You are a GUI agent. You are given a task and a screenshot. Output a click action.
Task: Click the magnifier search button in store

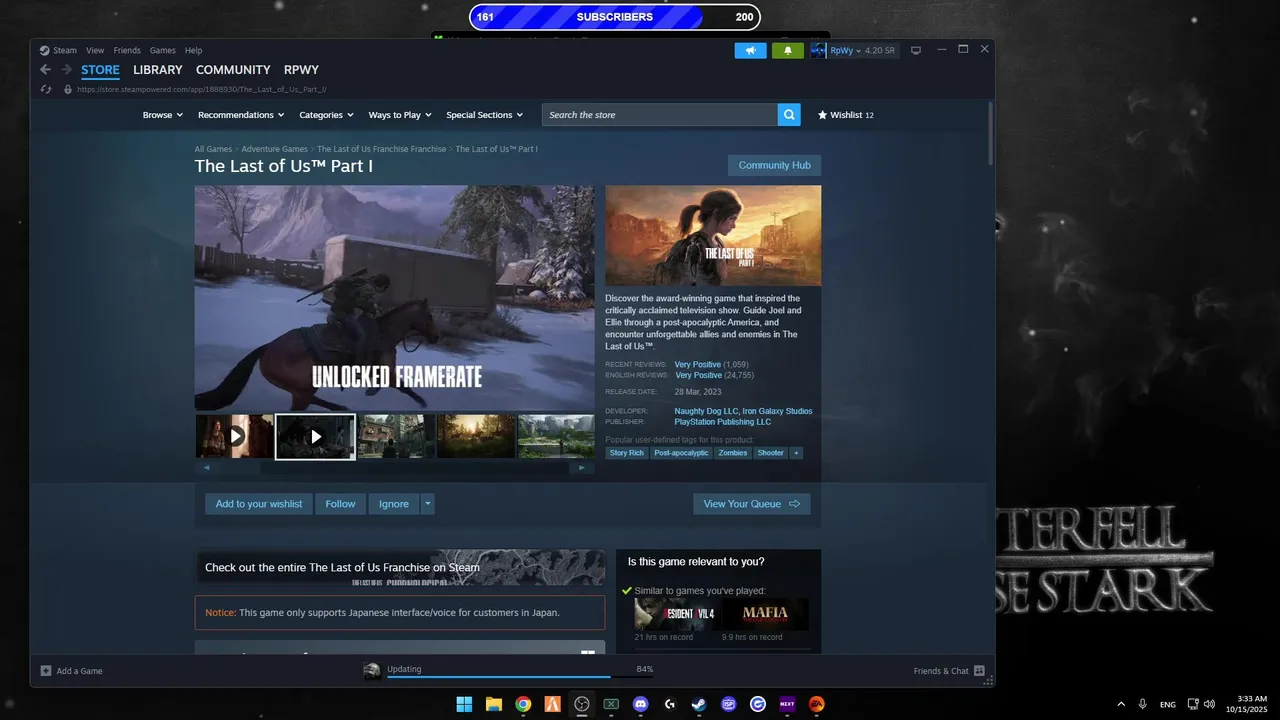coord(790,115)
